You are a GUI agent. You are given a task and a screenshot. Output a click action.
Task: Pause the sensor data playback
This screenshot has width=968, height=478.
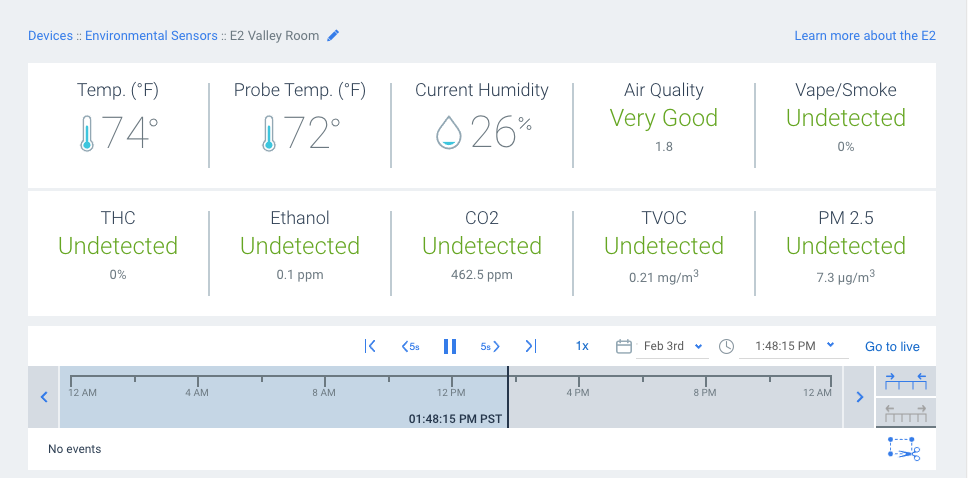tap(450, 346)
